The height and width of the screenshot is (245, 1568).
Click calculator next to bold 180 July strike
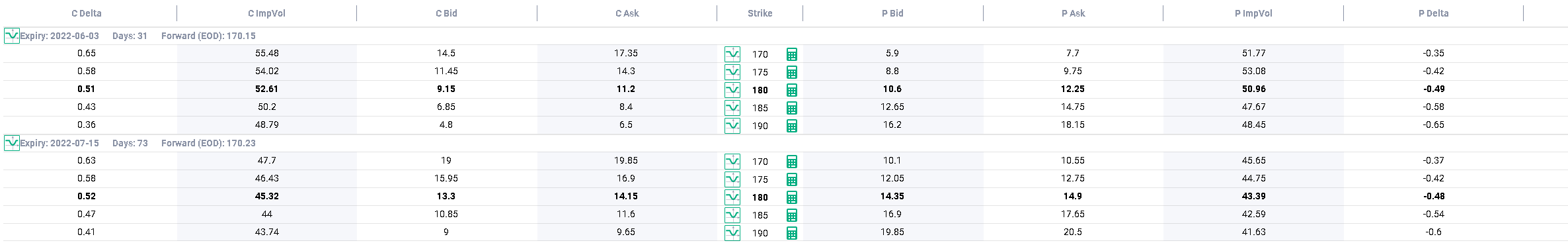click(791, 197)
